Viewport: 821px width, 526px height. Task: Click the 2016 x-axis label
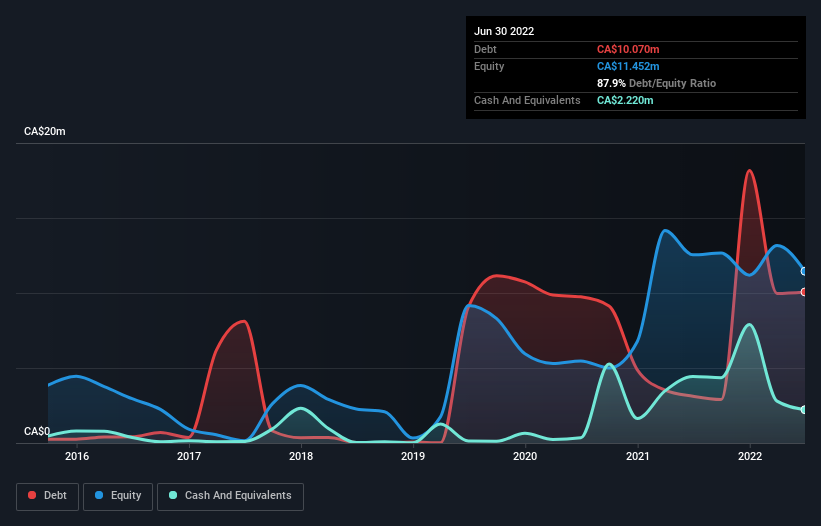tap(77, 456)
